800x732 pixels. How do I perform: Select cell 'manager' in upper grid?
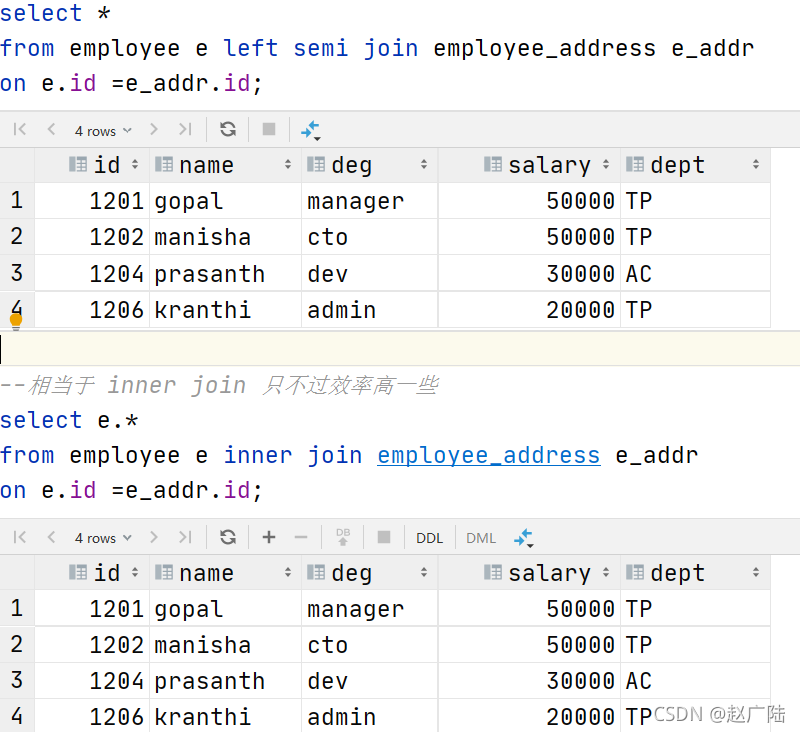point(369,201)
